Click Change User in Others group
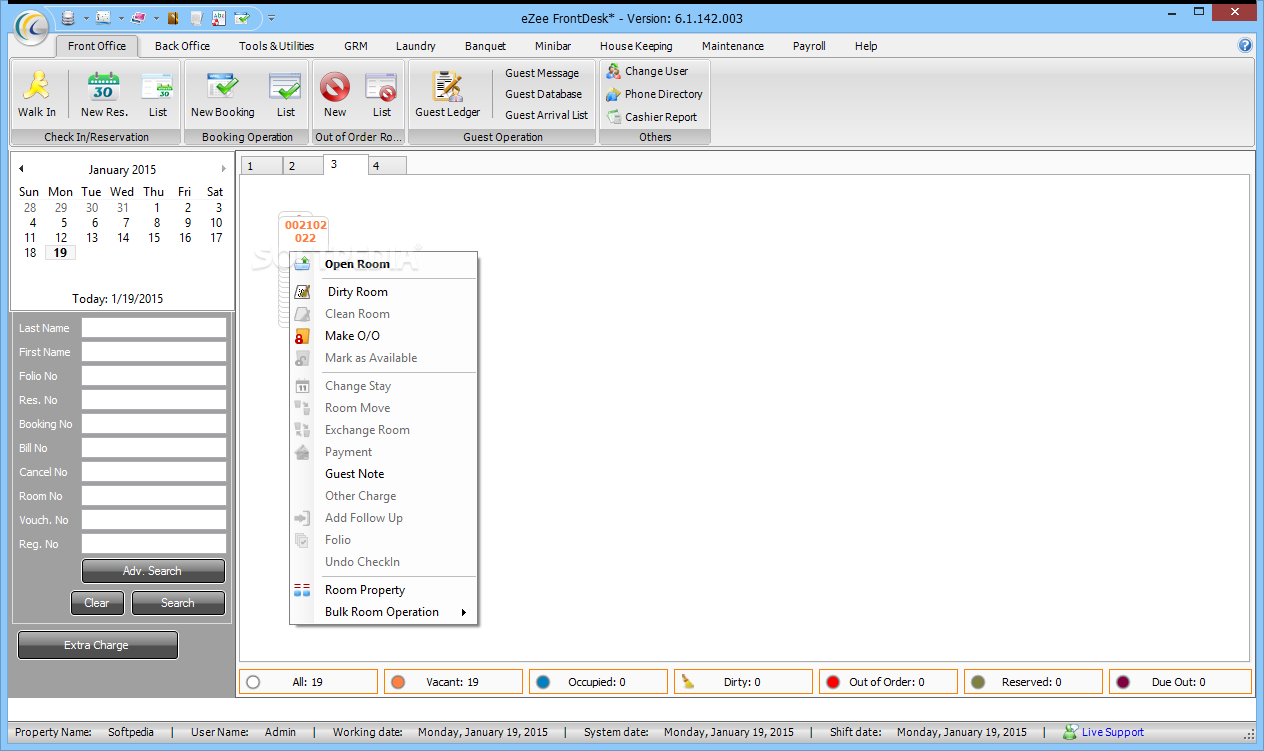Image resolution: width=1264 pixels, height=751 pixels. click(x=647, y=71)
